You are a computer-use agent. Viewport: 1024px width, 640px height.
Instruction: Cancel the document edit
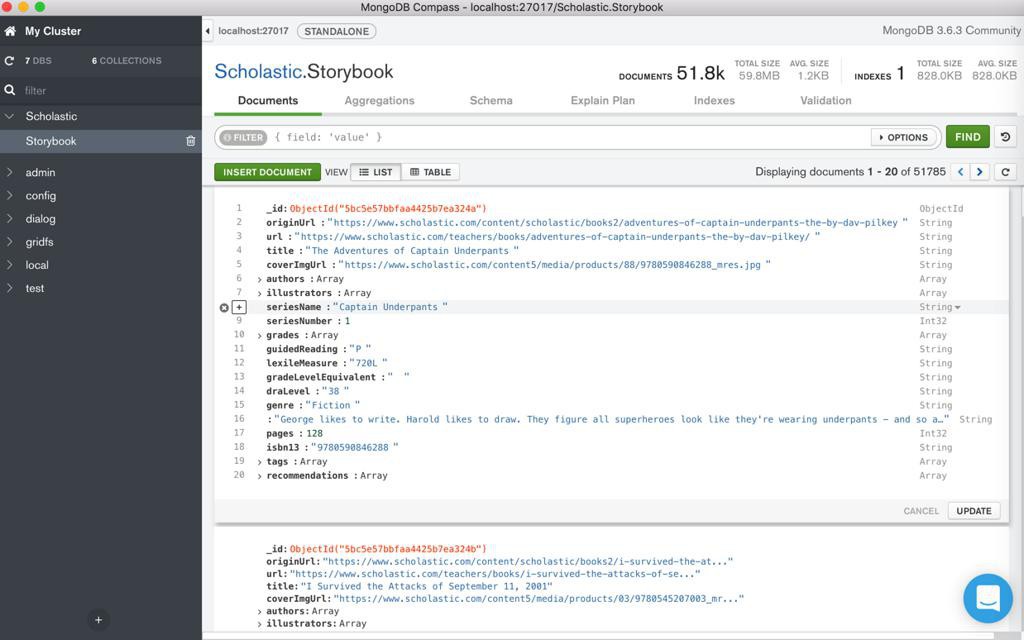pyautogui.click(x=921, y=511)
